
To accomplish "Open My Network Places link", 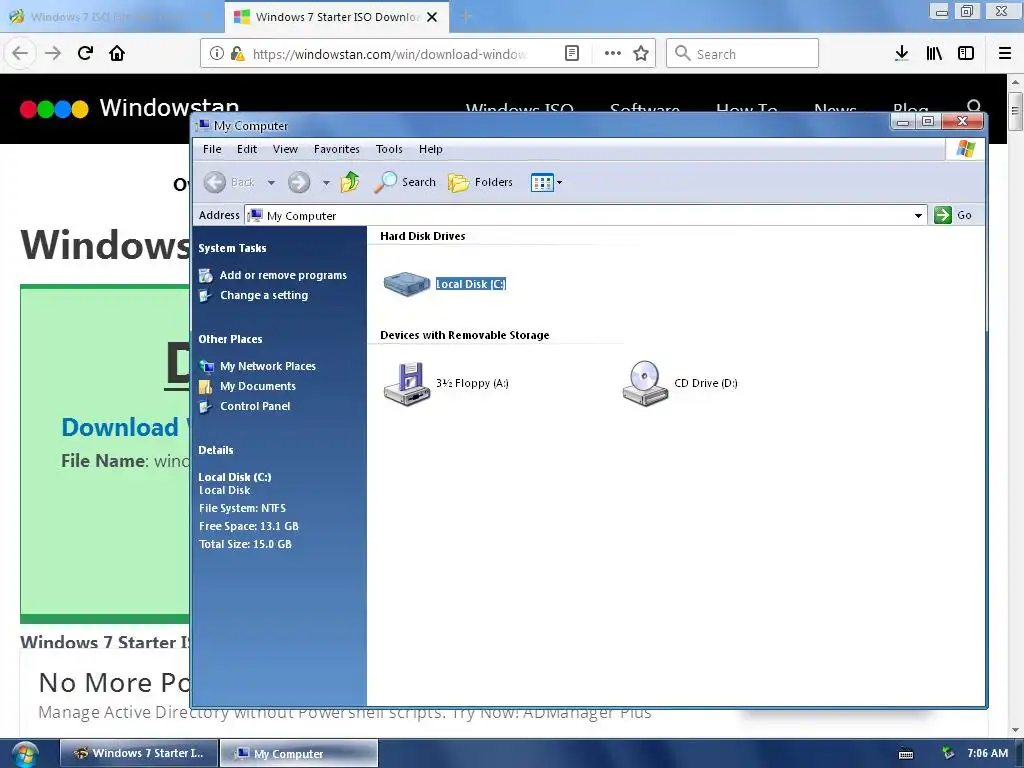I will pos(268,366).
